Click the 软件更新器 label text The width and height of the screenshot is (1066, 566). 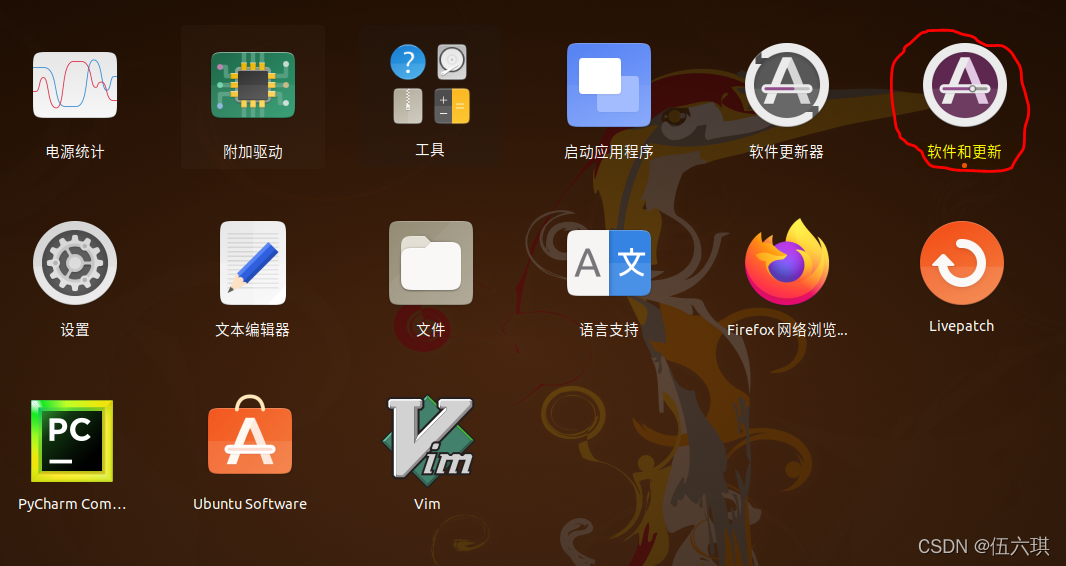[x=787, y=152]
